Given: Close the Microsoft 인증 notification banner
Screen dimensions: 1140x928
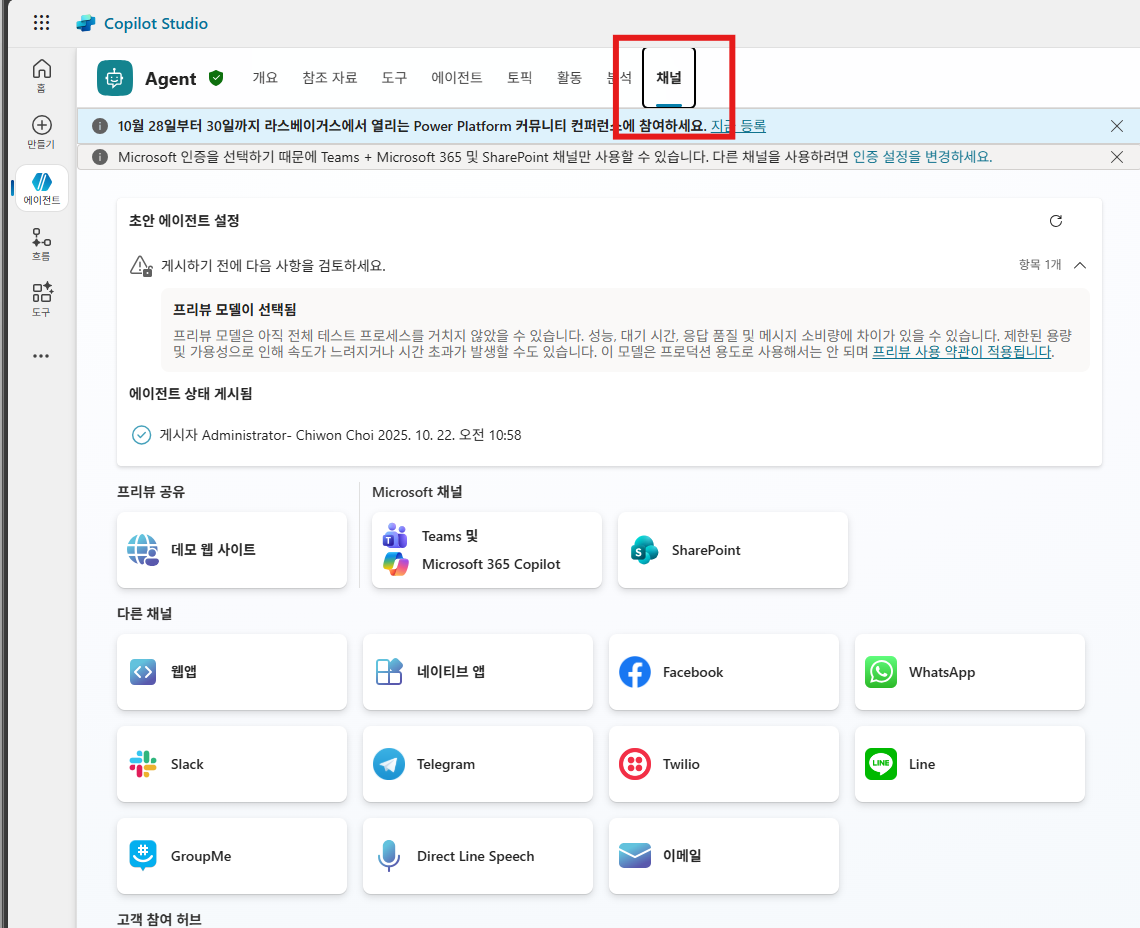Looking at the screenshot, I should coord(1117,157).
